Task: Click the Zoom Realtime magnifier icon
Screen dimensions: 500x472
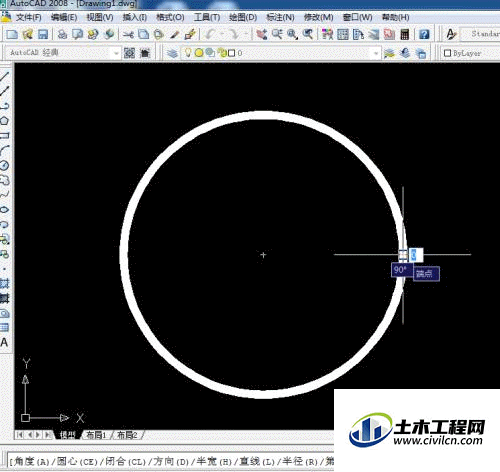Action: point(277,34)
